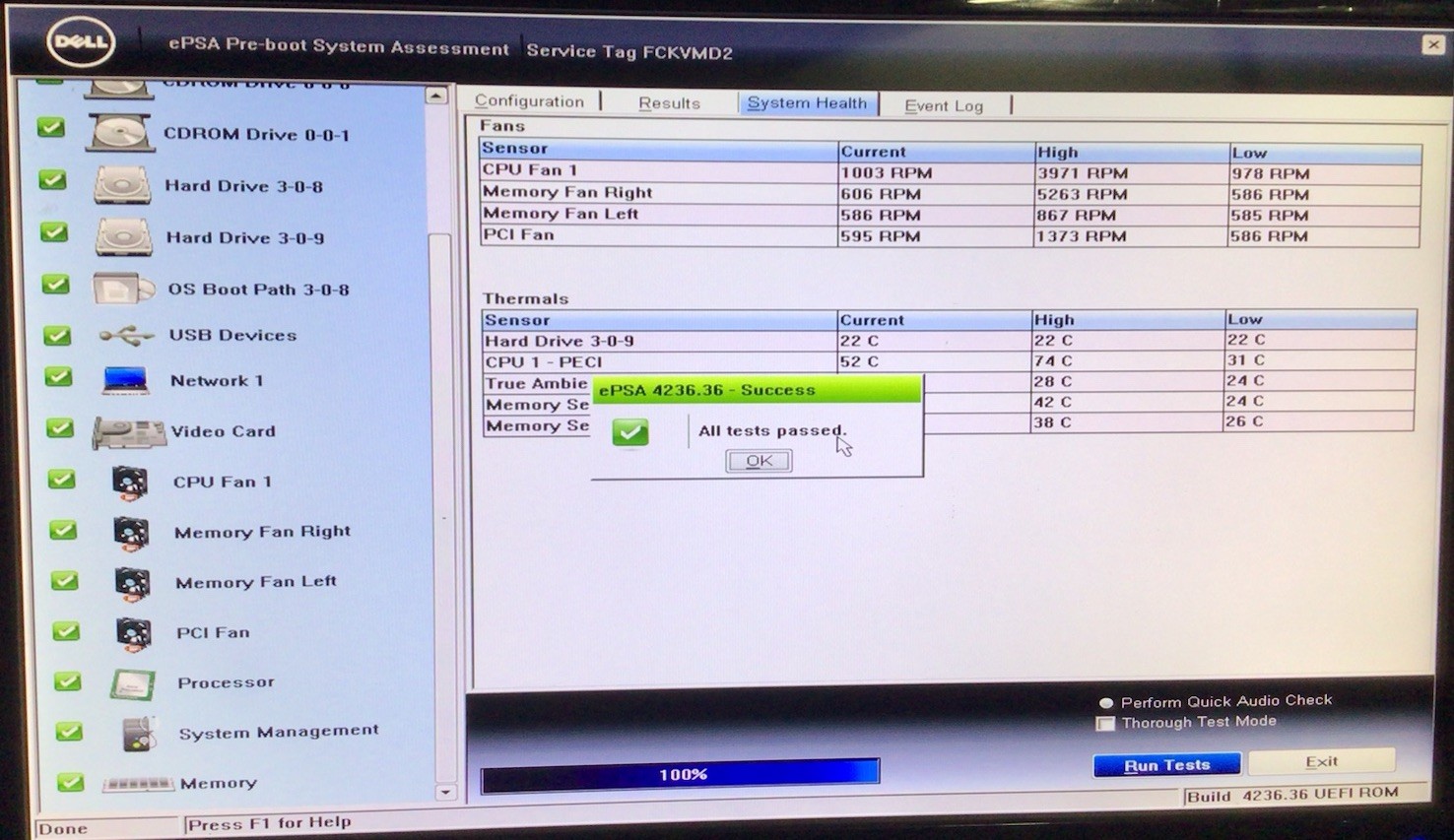Image resolution: width=1454 pixels, height=840 pixels.
Task: Click OK in the success dialog
Action: (x=759, y=461)
